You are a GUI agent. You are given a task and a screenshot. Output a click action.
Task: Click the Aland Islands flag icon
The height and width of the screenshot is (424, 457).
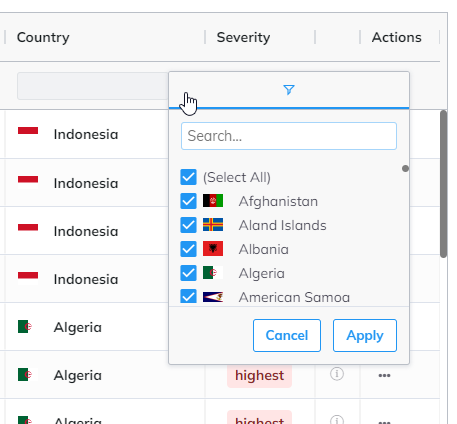(x=213, y=225)
